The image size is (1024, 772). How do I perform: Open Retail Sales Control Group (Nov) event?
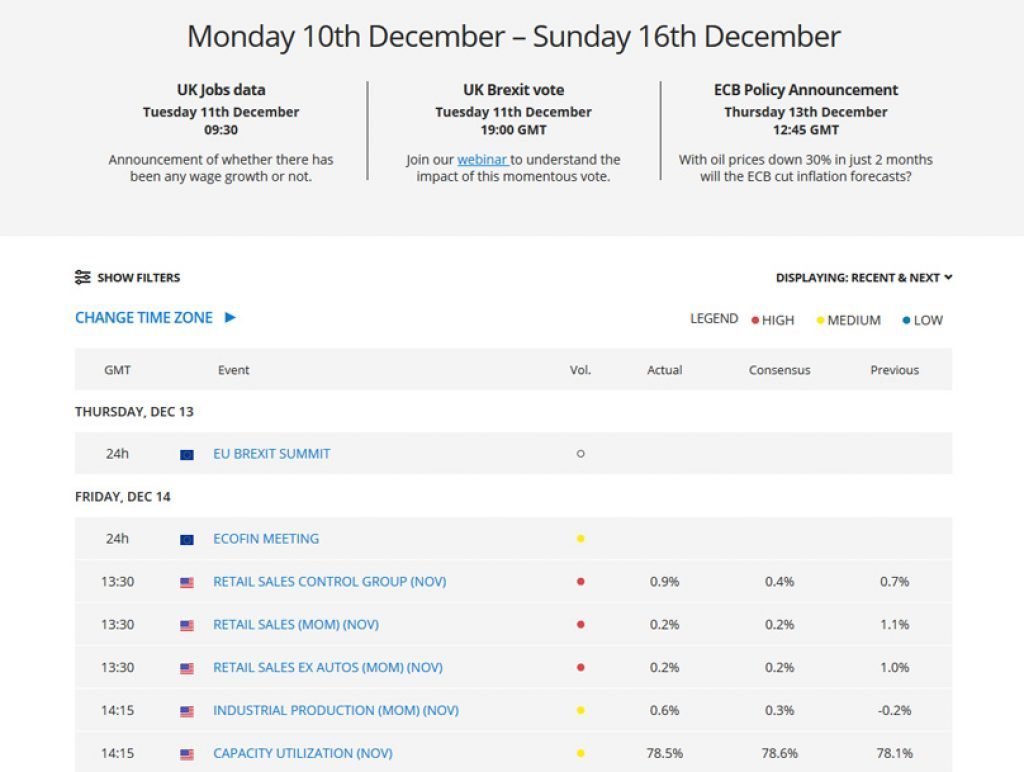pyautogui.click(x=330, y=581)
